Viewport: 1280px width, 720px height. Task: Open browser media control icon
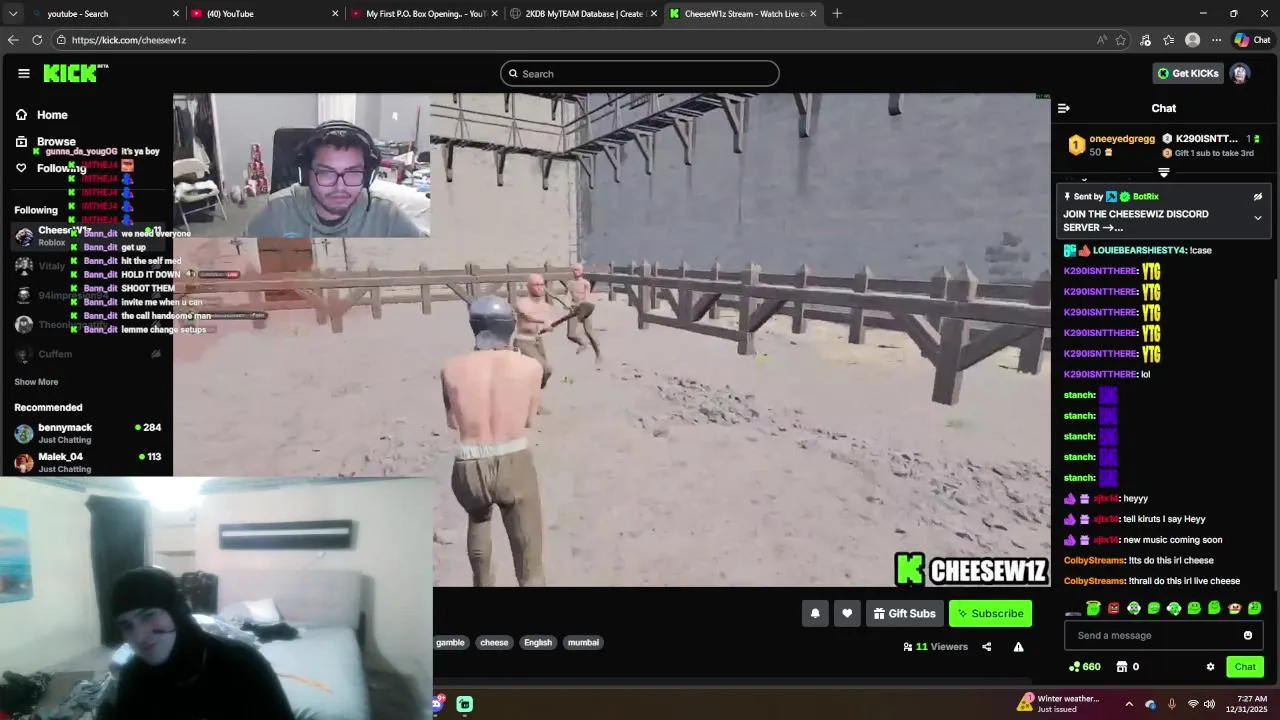coord(1146,40)
